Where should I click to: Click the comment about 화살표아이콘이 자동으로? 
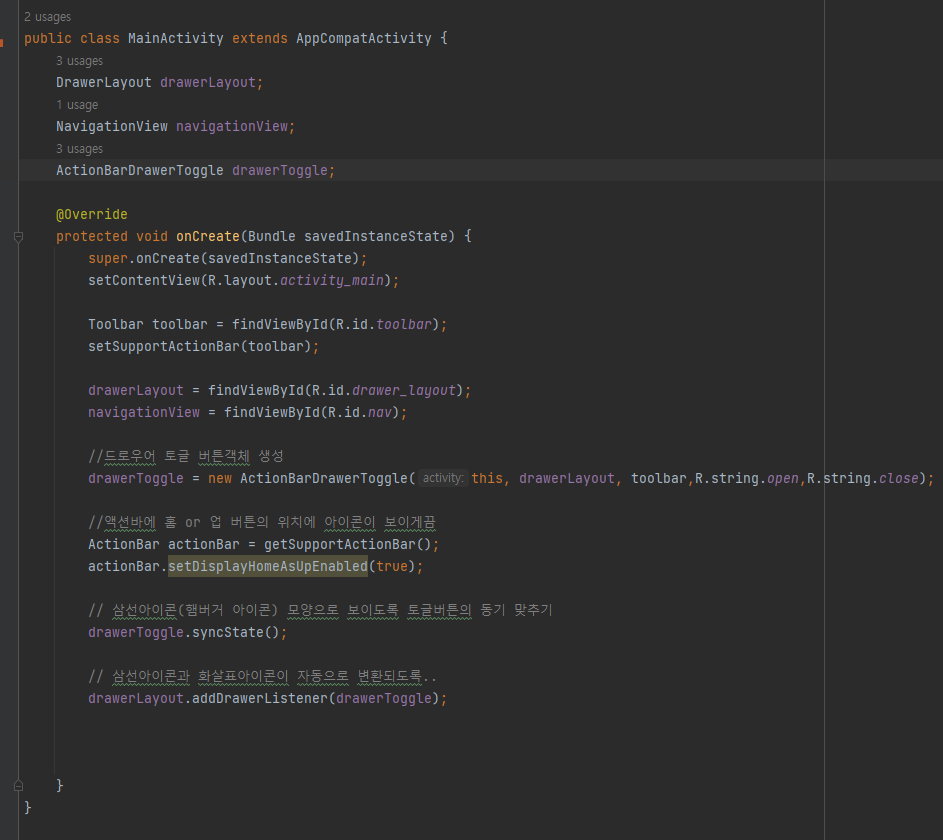tap(262, 676)
